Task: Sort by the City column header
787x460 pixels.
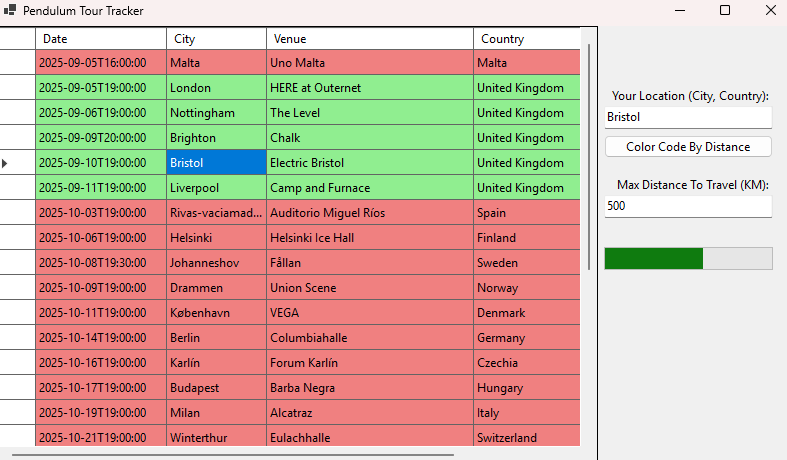Action: click(216, 39)
